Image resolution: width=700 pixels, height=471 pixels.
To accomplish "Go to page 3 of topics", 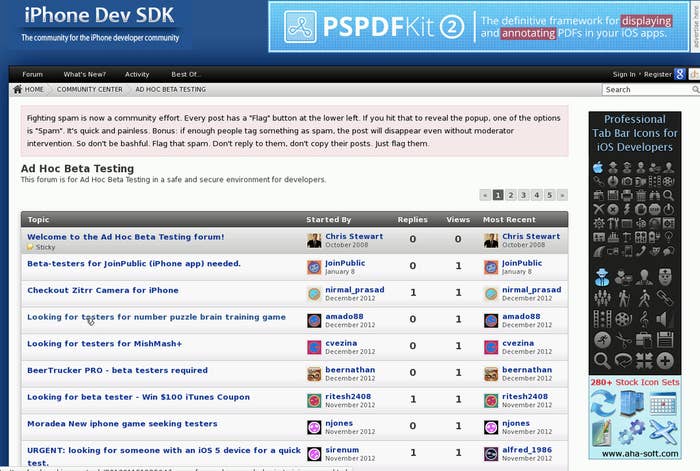I will point(524,195).
